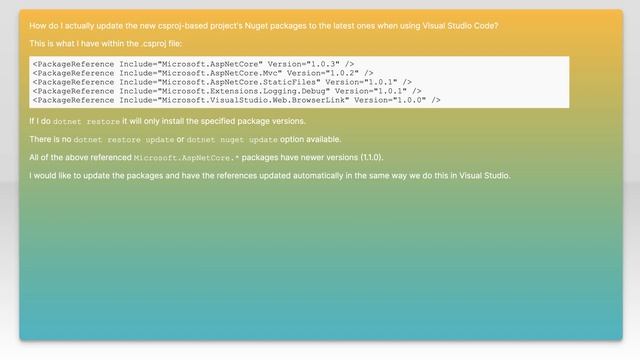Select the Microsoft.AspNetCore.Mvc PackageReference line
The image size is (640, 360).
(x=203, y=73)
